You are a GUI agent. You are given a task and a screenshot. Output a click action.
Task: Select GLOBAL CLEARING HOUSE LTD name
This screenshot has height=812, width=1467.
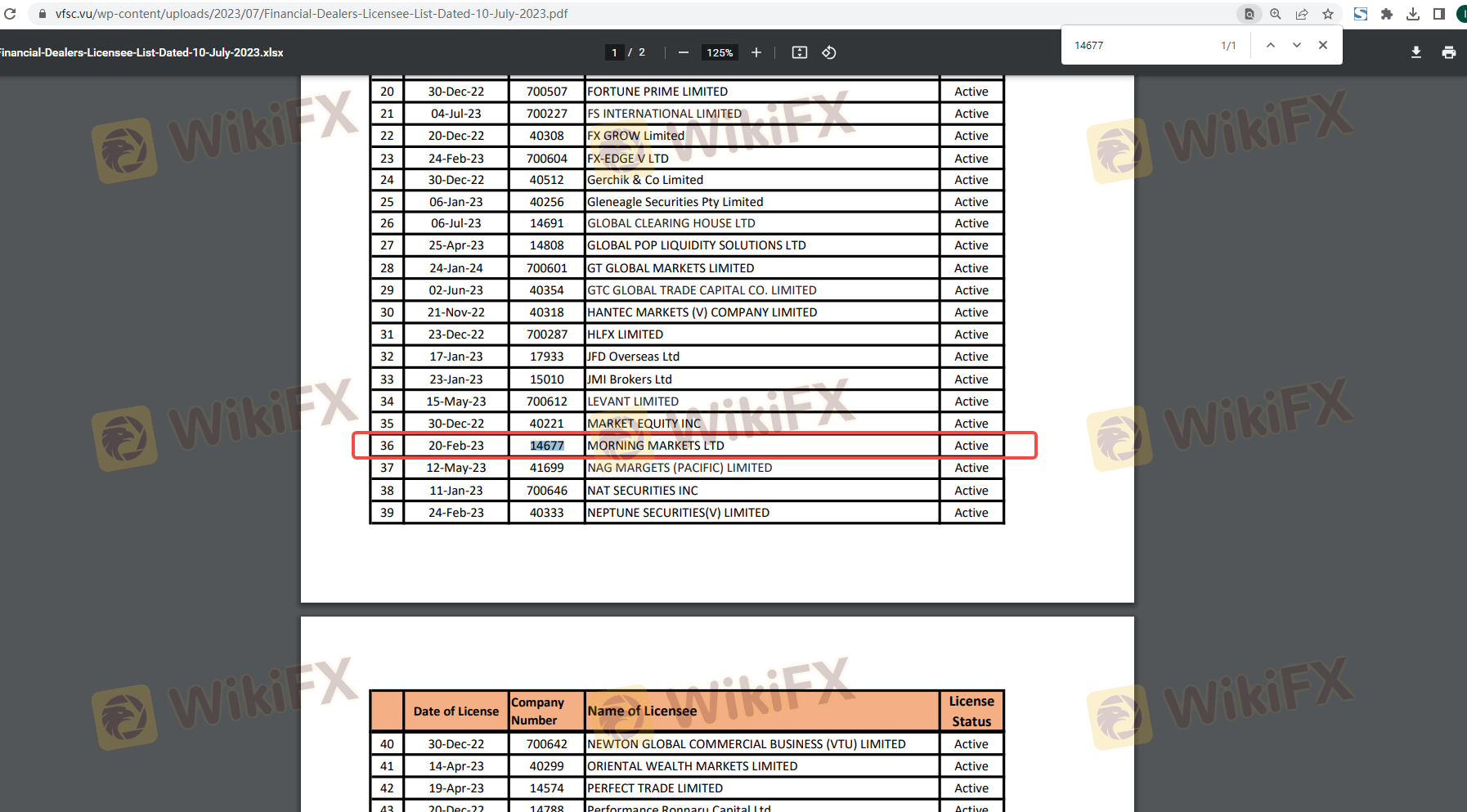(671, 223)
